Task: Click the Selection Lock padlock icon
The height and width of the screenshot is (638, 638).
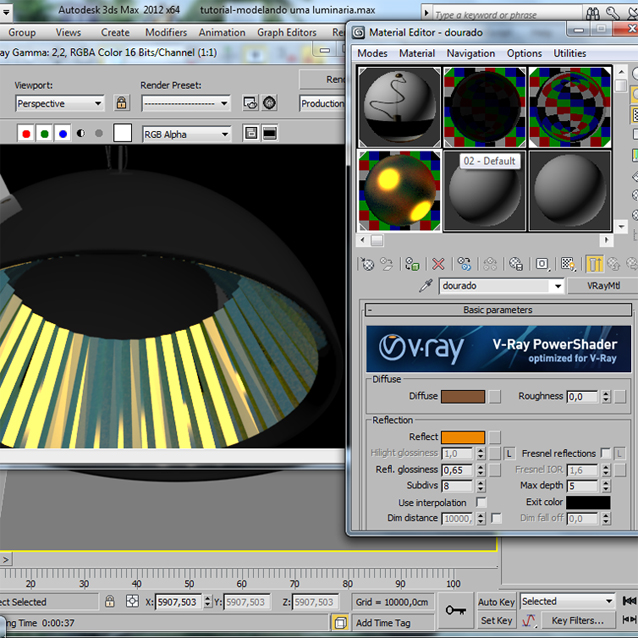Action: [x=109, y=601]
